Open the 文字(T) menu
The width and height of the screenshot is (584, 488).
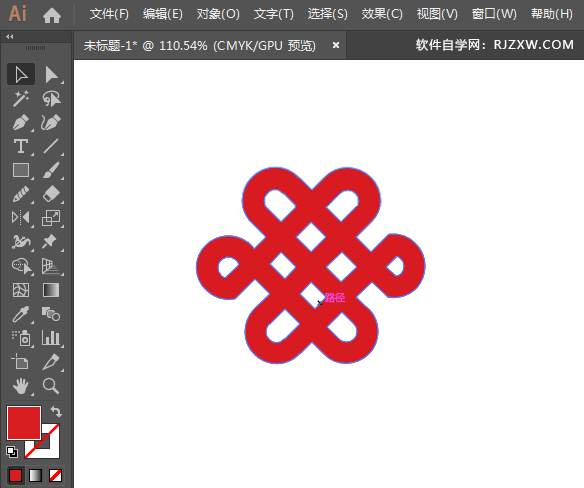274,15
